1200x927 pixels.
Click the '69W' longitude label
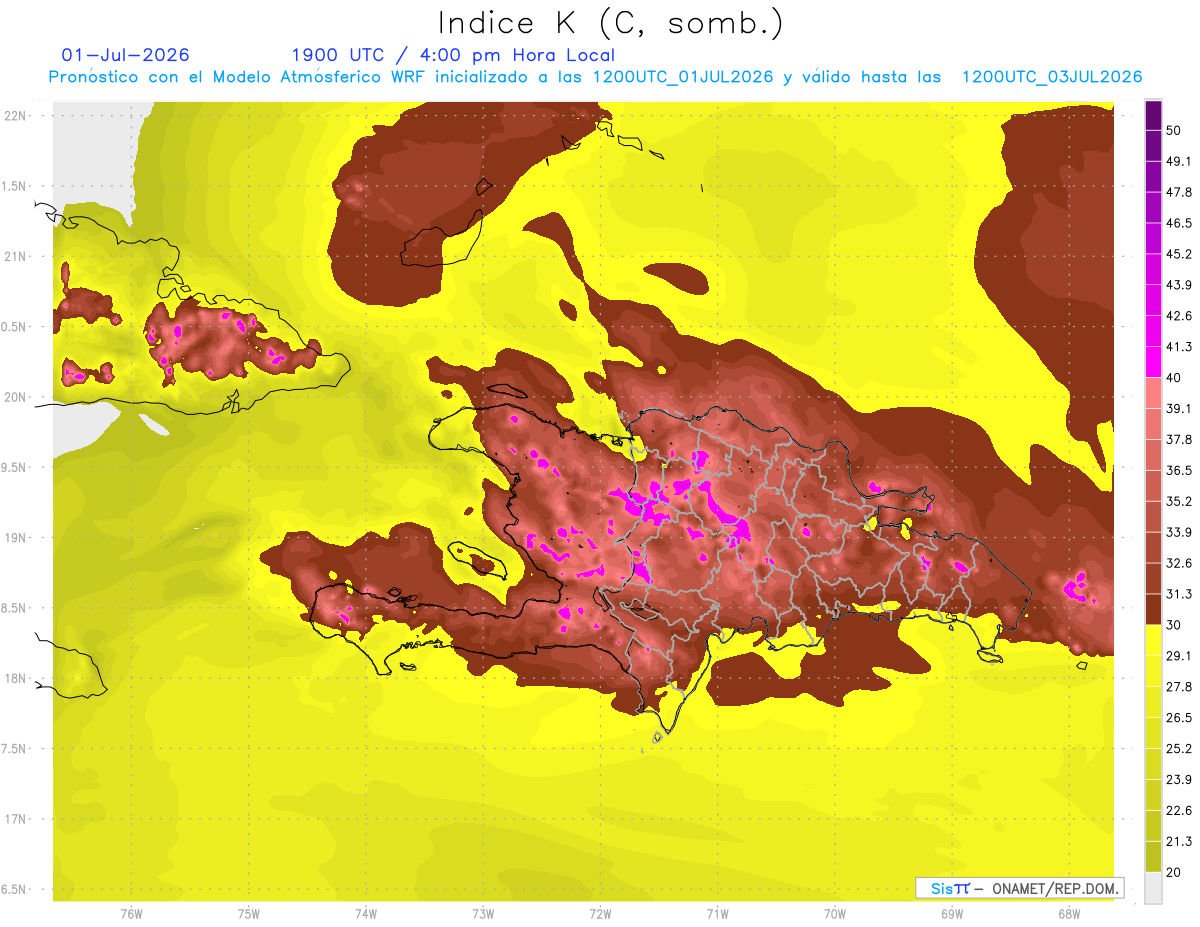(952, 914)
